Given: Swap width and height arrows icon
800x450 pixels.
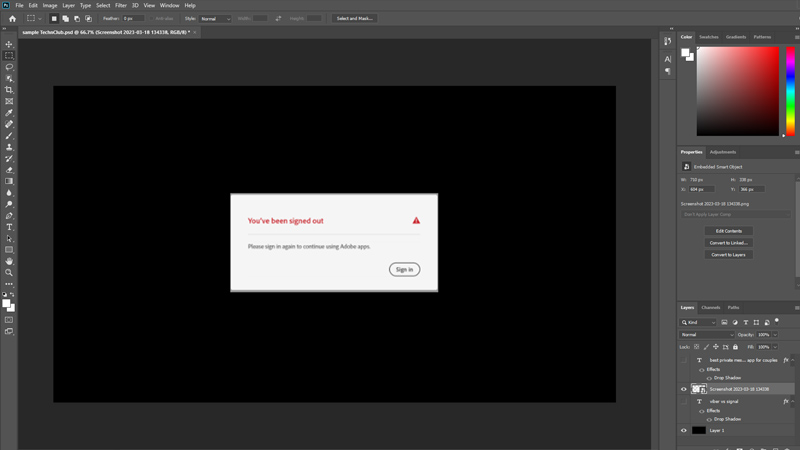Looking at the screenshot, I should click(x=278, y=18).
